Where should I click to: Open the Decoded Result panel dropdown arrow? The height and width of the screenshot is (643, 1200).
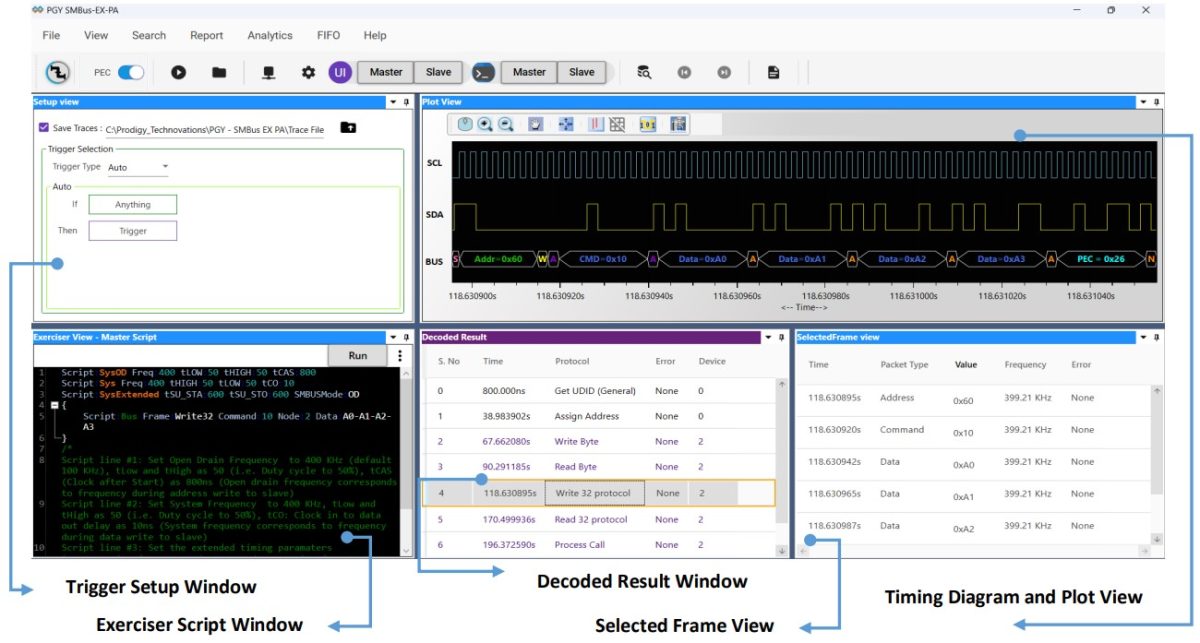coord(768,337)
